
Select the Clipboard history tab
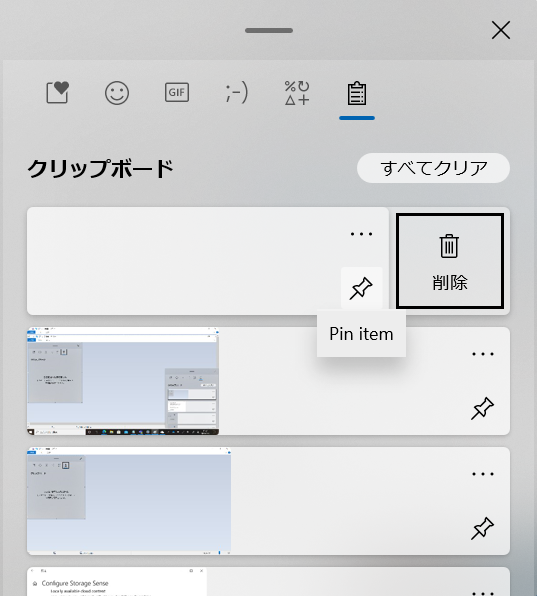(357, 94)
